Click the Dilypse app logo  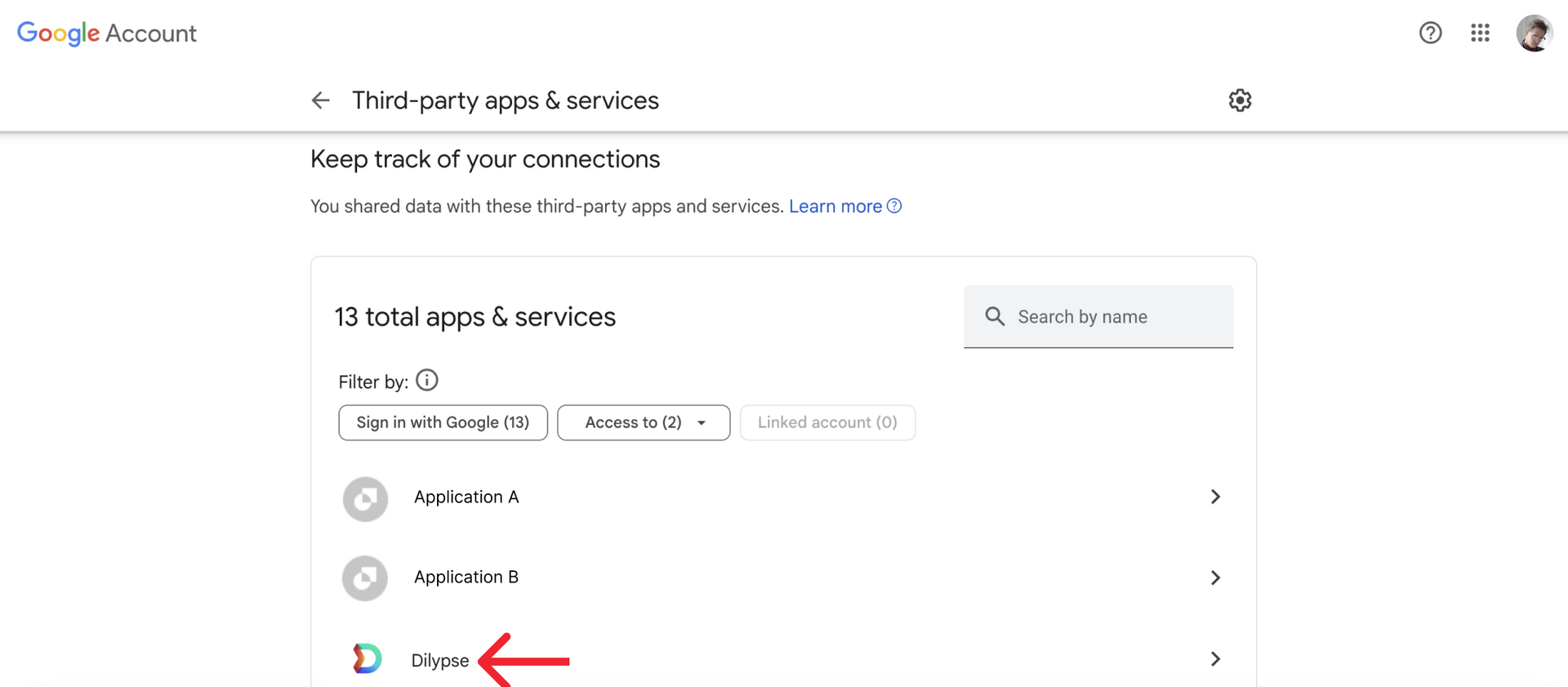coord(367,658)
